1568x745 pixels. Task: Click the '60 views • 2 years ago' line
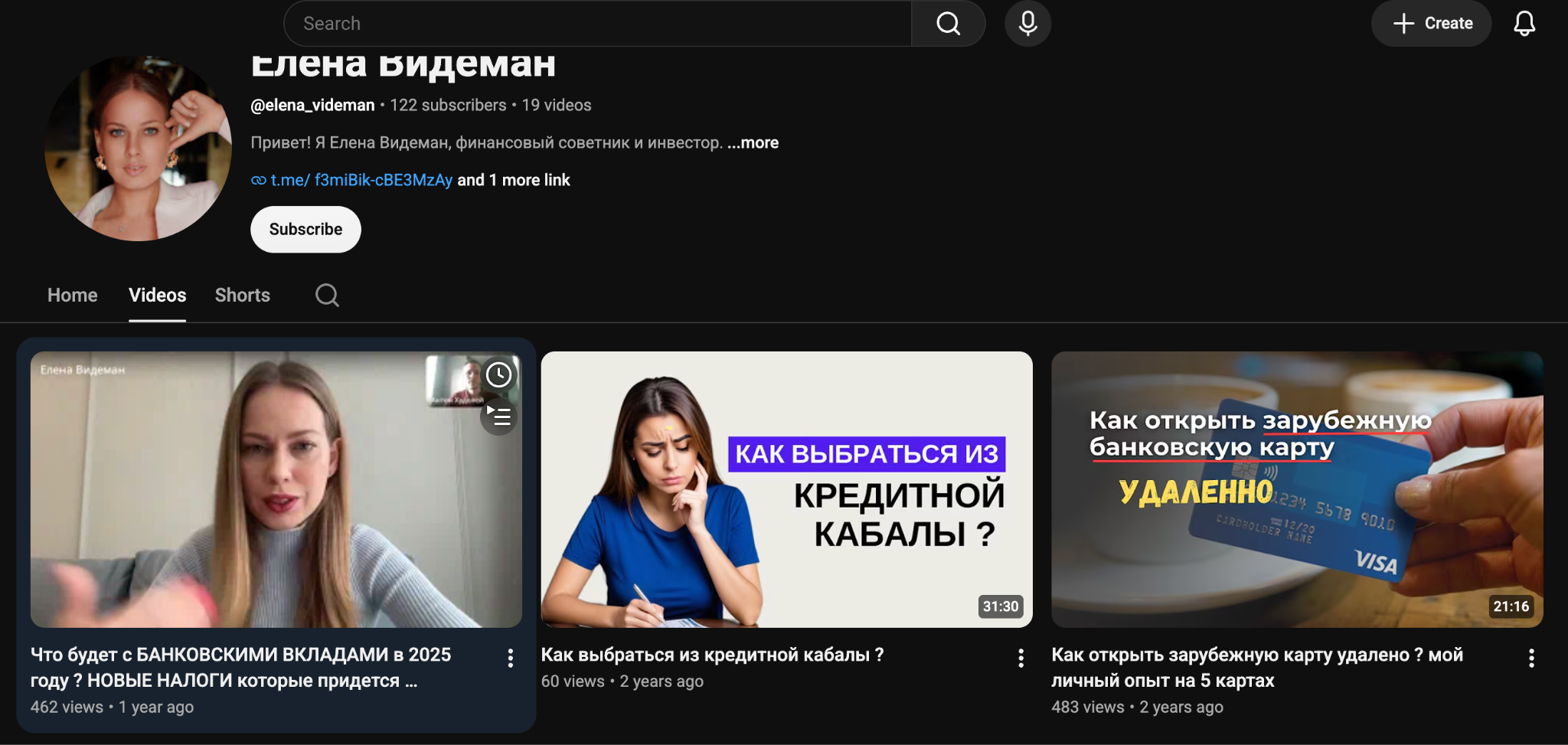[622, 681]
